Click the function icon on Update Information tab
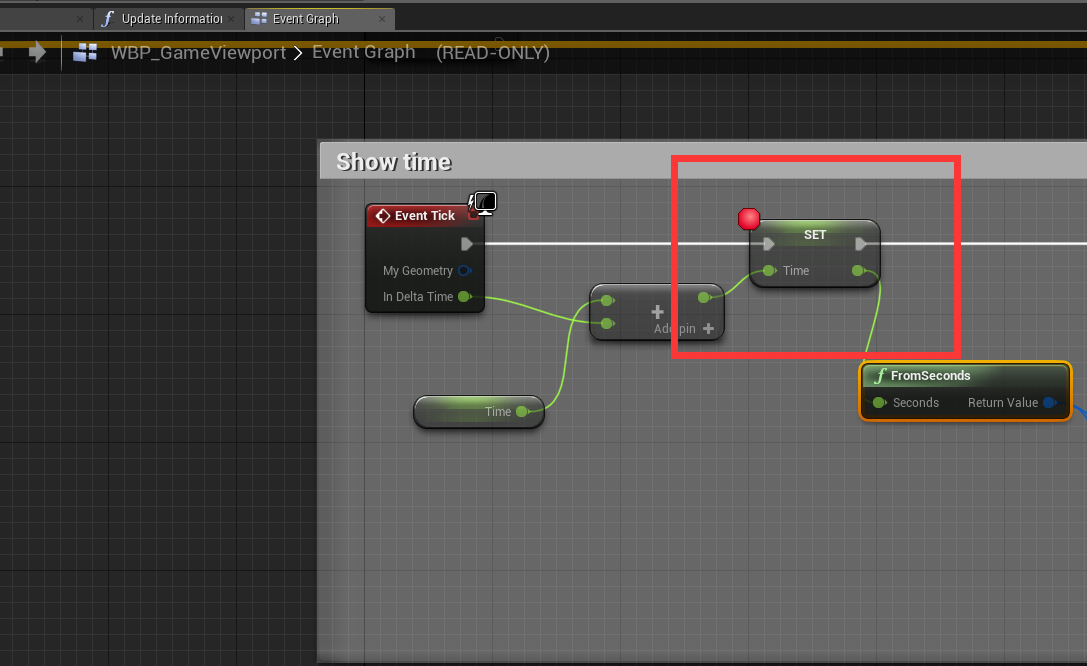 coord(107,18)
